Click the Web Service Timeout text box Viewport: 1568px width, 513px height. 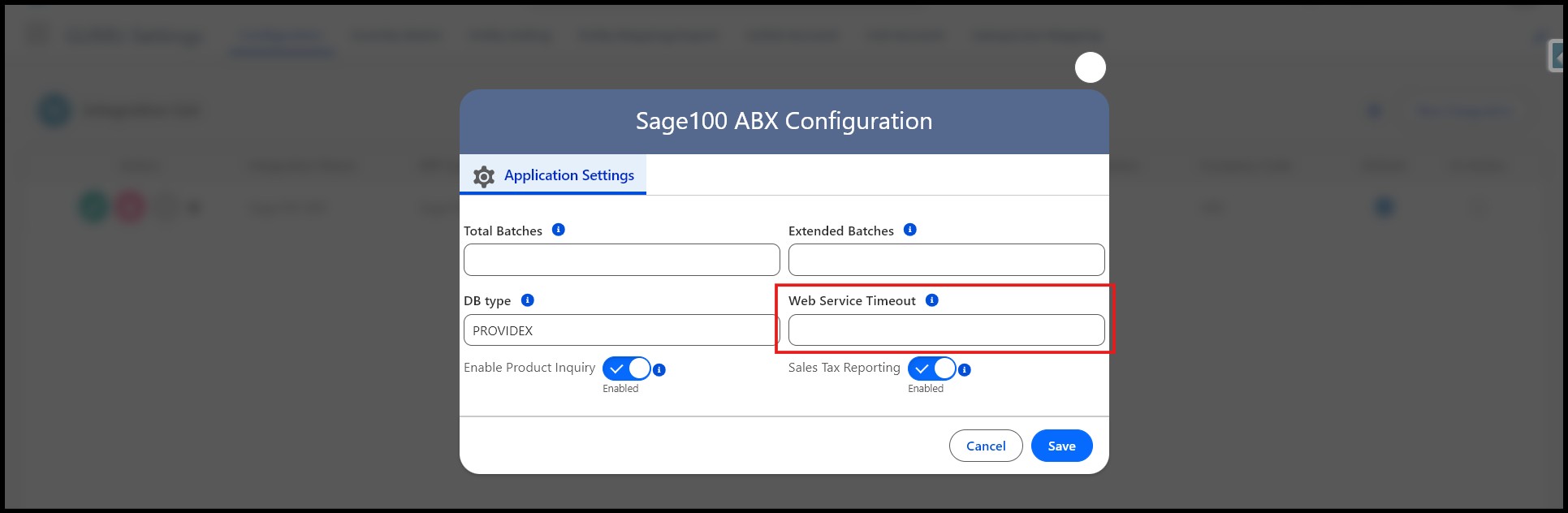946,330
